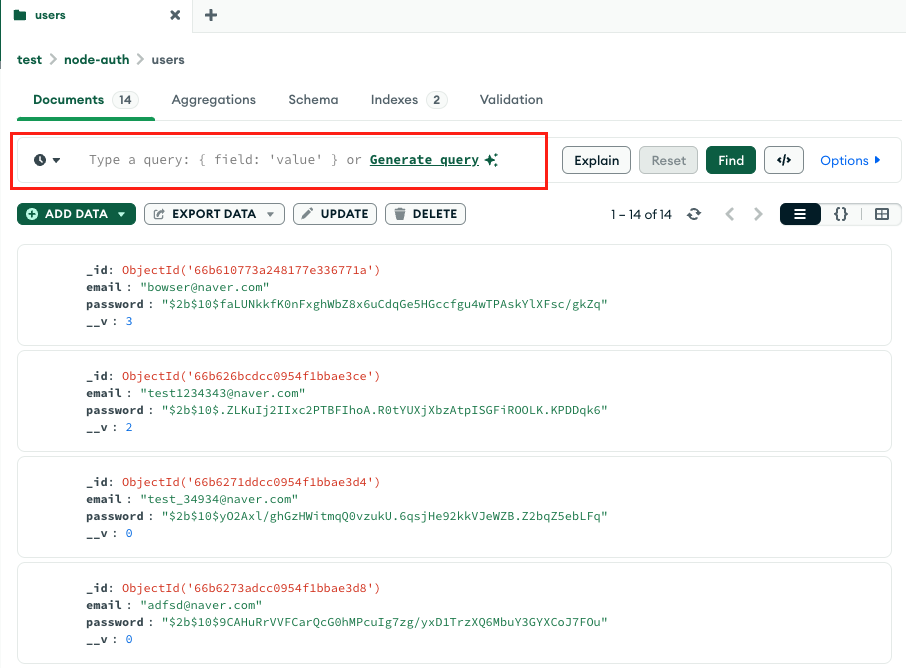Screen dimensions: 906x668
Task: Click bowser document's __v value 3
Action: pos(129,321)
